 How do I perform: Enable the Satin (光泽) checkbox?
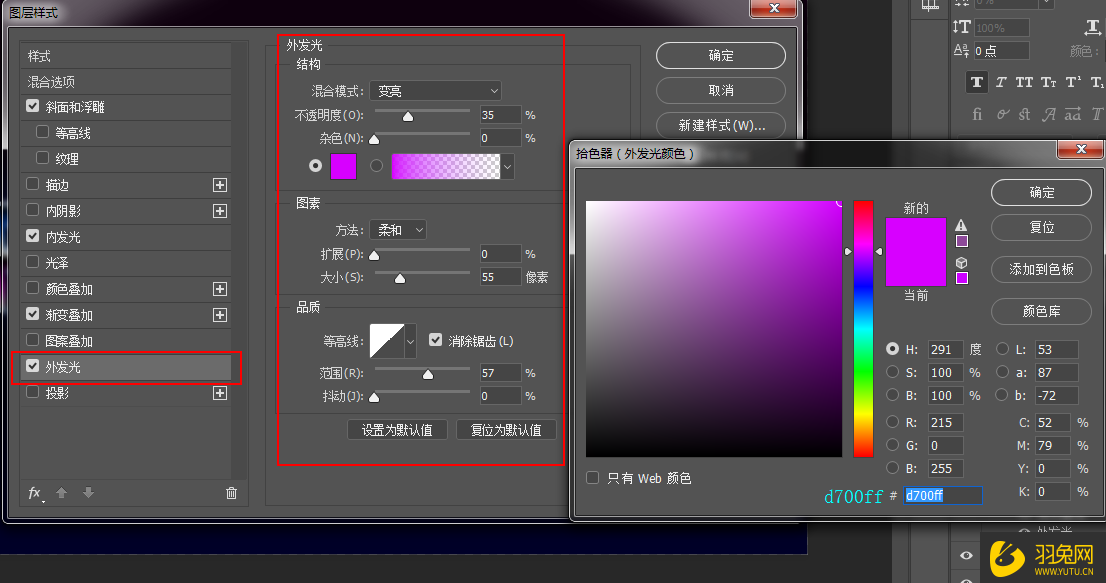coord(32,262)
